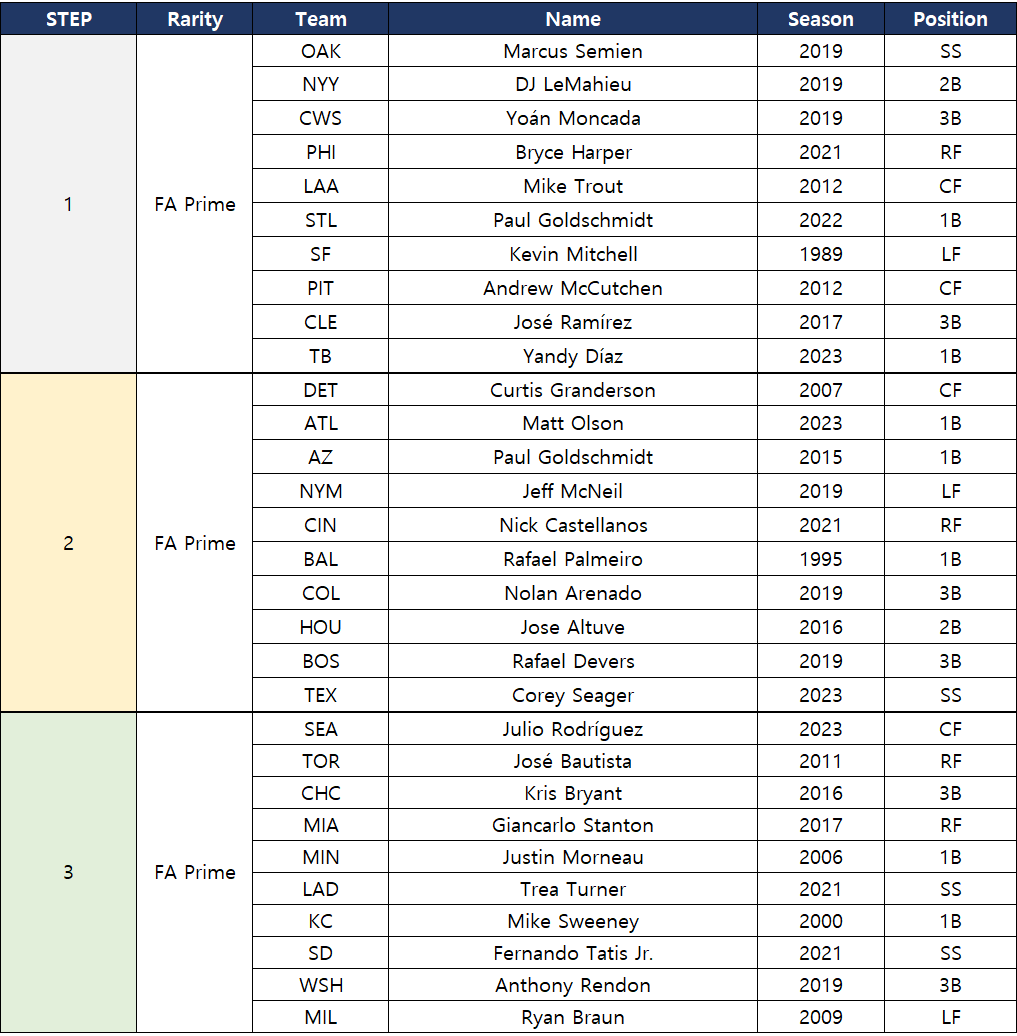Click the Kevin Mitchell name cell

point(573,254)
